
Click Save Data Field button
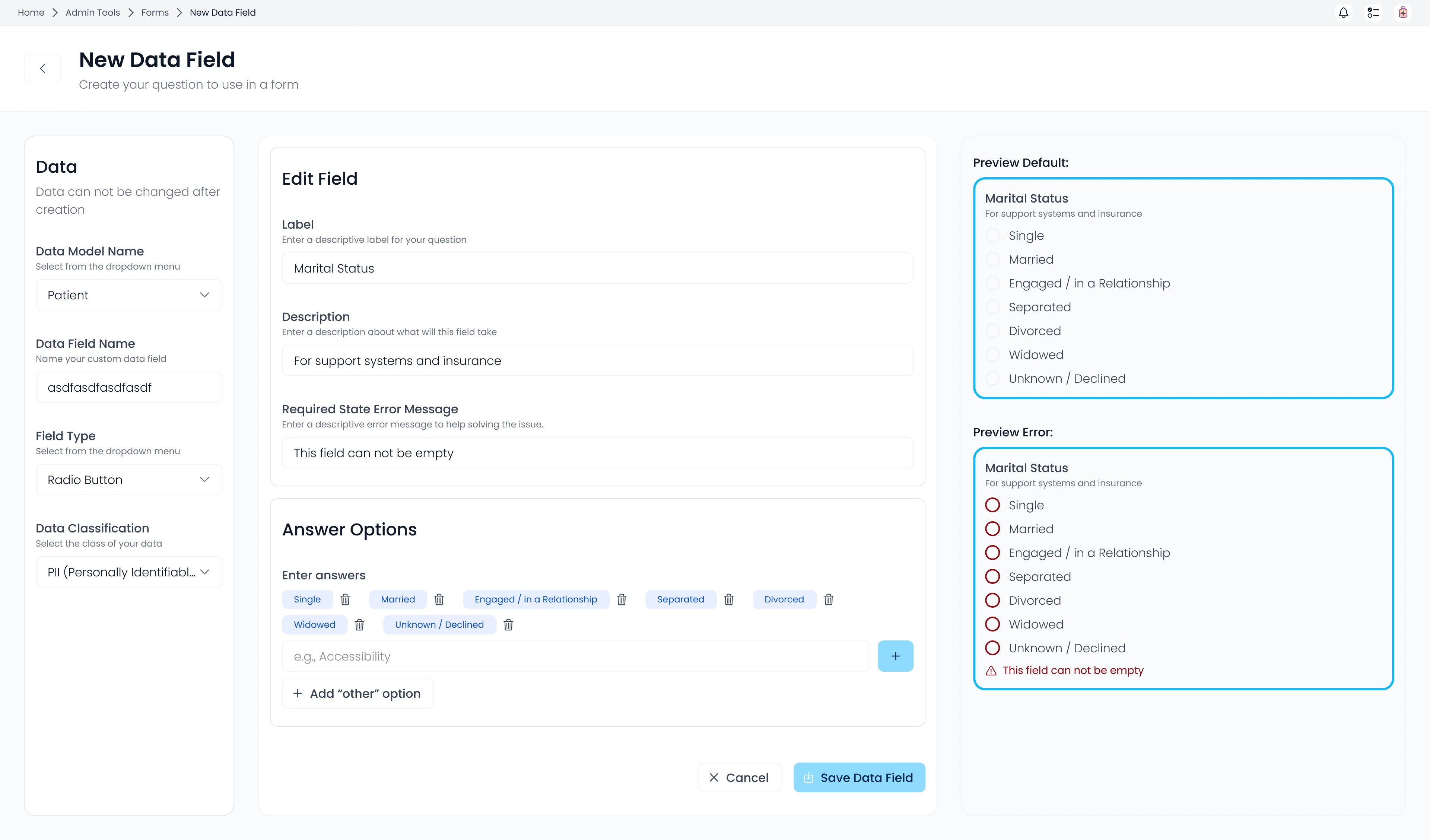859,777
